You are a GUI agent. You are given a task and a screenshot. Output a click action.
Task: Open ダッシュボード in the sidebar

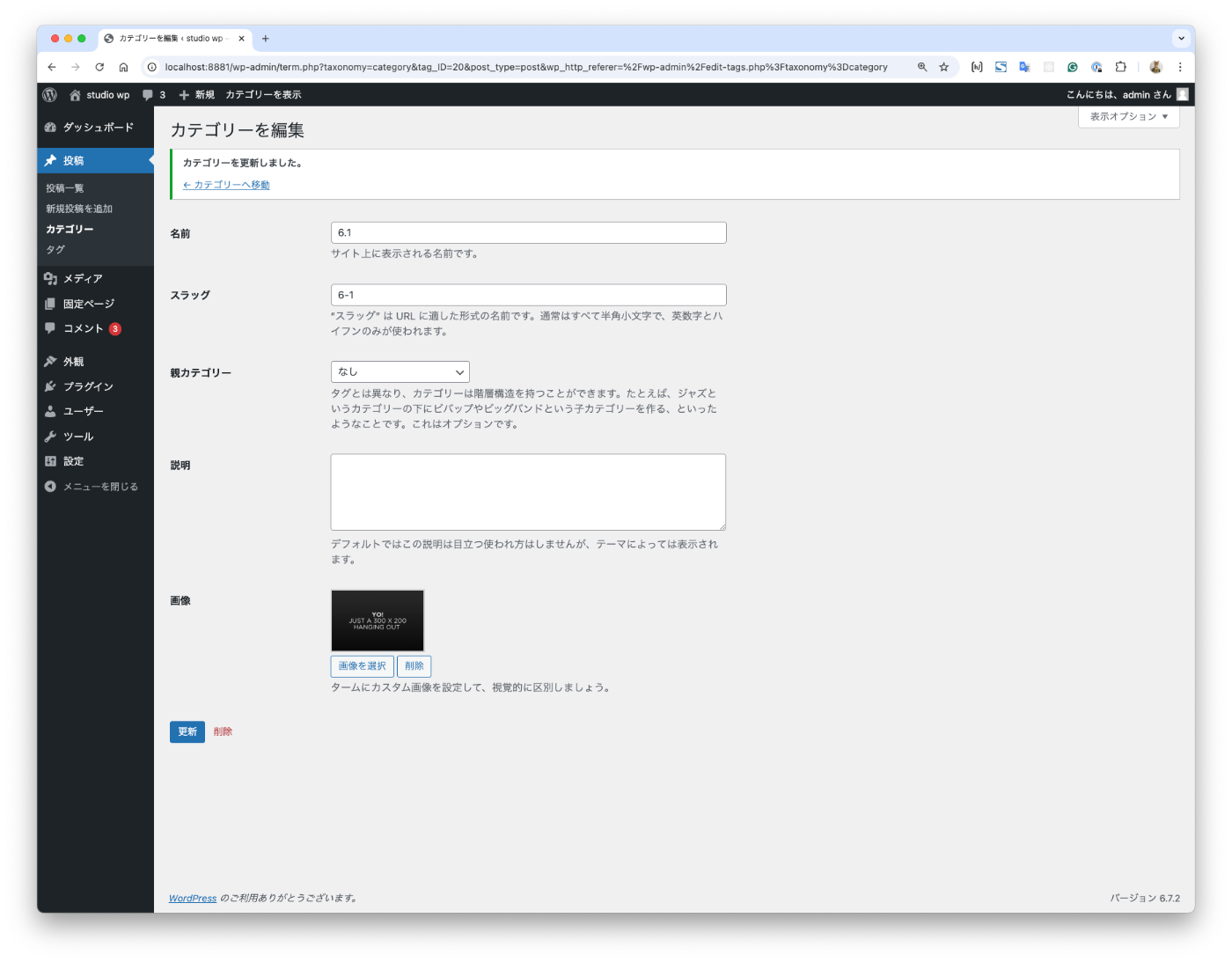95,128
